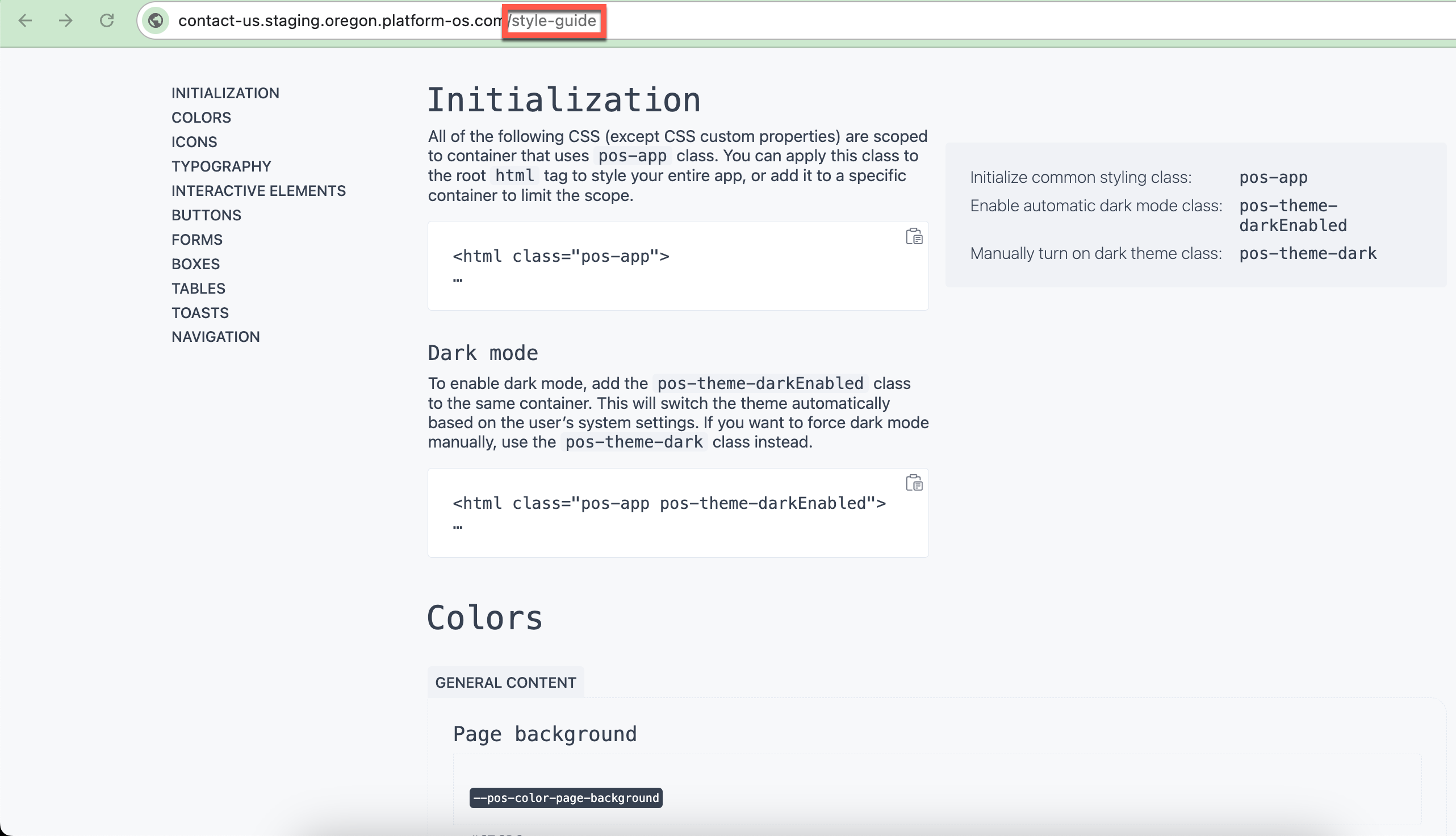Go forward with the forward navigation arrow
Screen dimensions: 1456x836
pos(66,20)
